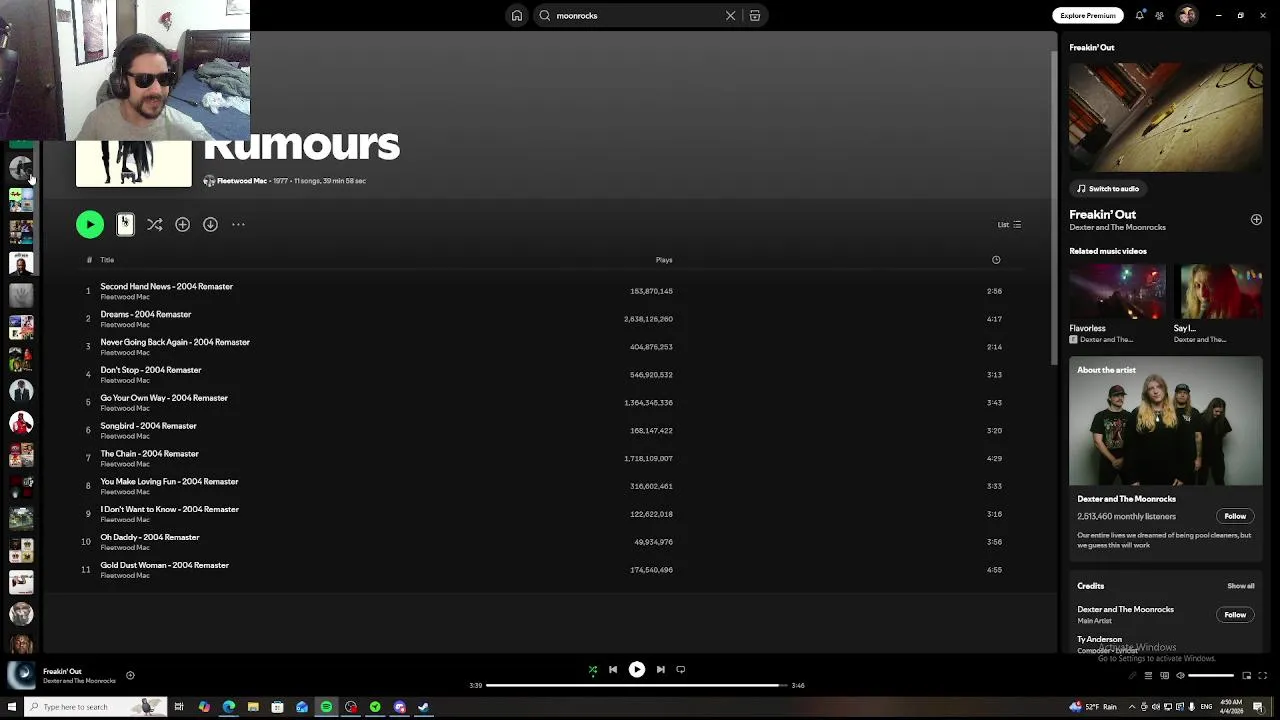Click the Title column header

(x=107, y=260)
